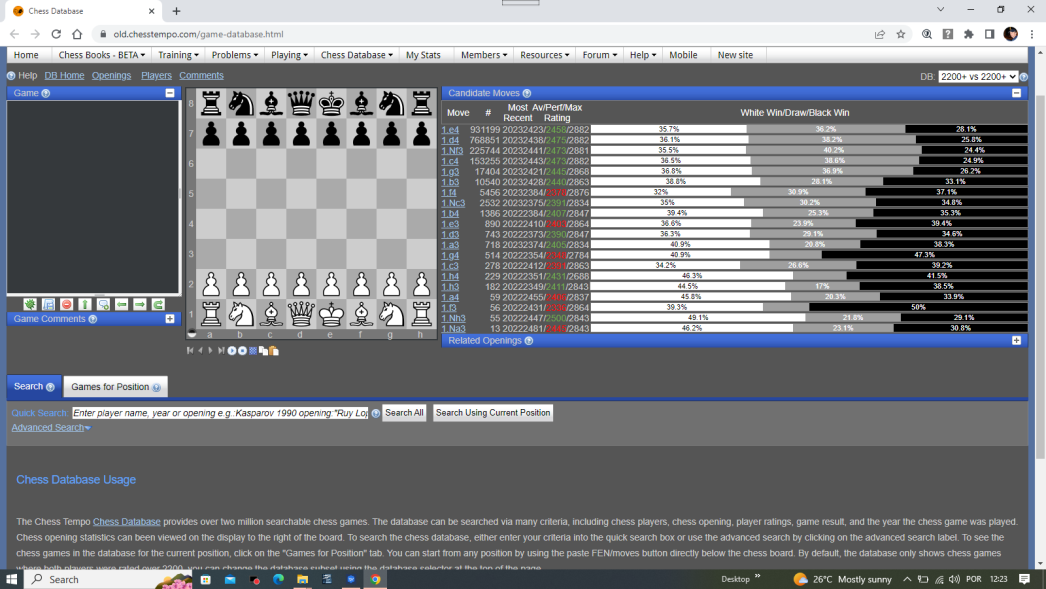1046x589 pixels.
Task: Open the Training menu
Action: click(178, 55)
